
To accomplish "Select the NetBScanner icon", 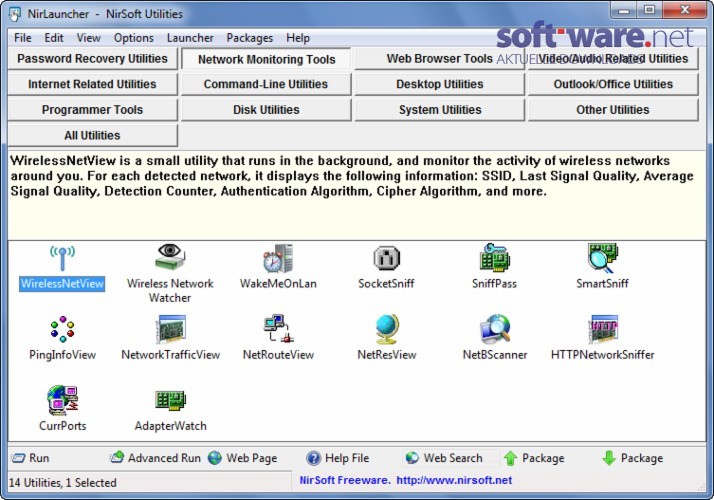I will pos(495,329).
